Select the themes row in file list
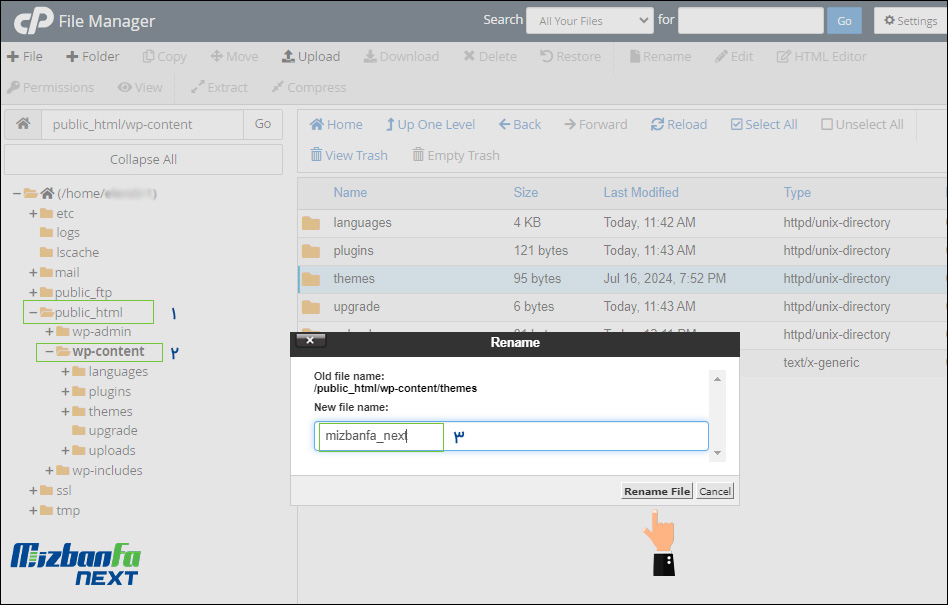This screenshot has width=948, height=605. coord(622,279)
